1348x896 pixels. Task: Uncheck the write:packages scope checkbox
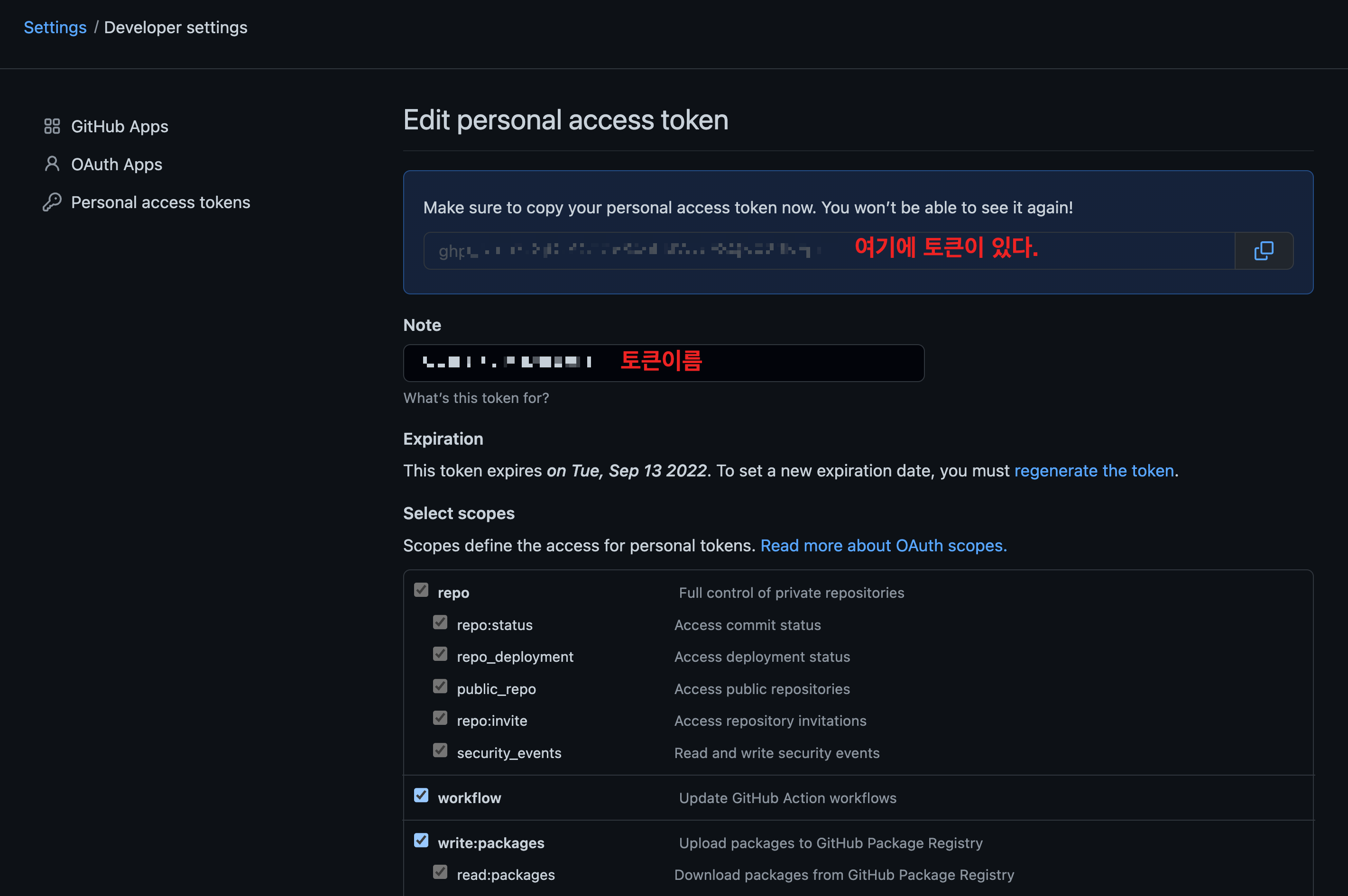pos(421,840)
